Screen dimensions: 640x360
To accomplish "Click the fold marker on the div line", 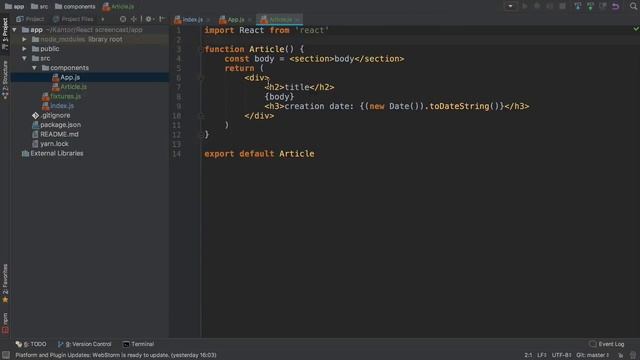I will tap(201, 78).
